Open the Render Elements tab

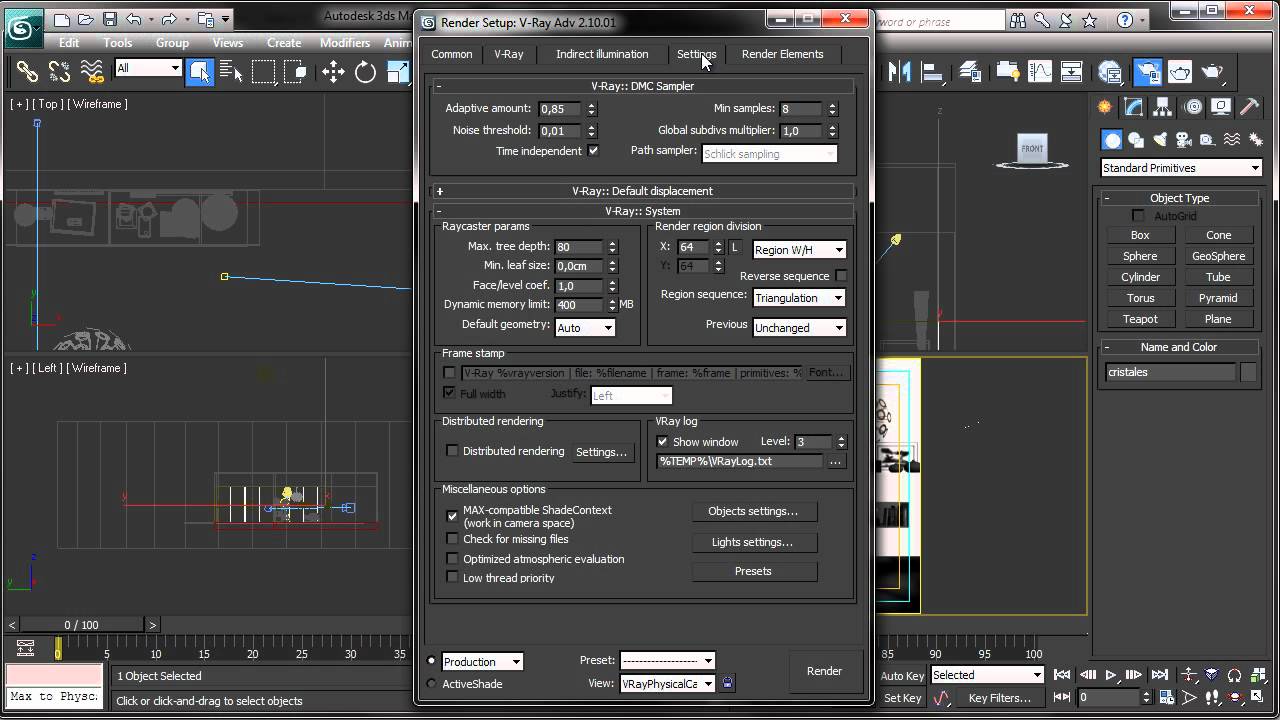tap(783, 54)
